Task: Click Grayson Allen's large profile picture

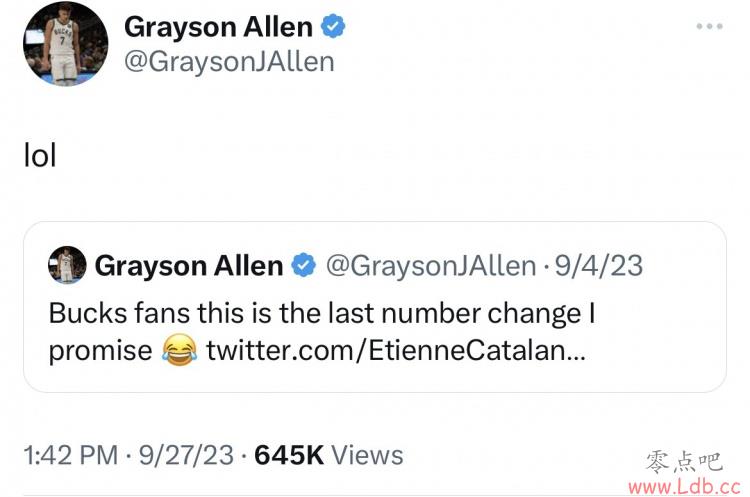Action: [66, 44]
